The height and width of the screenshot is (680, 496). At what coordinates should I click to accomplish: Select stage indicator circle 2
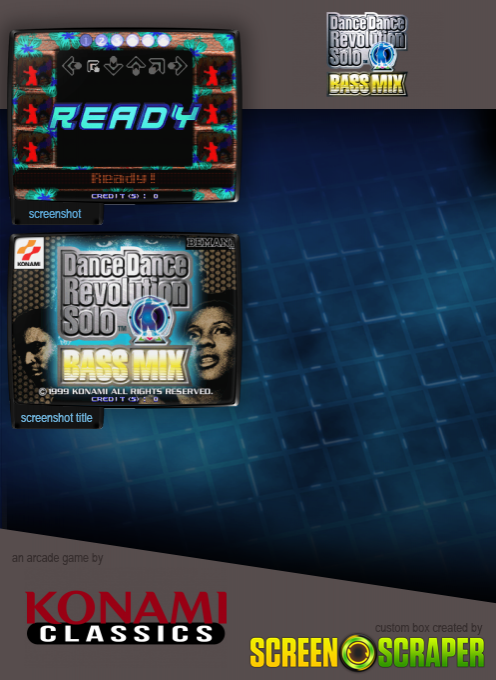click(101, 40)
